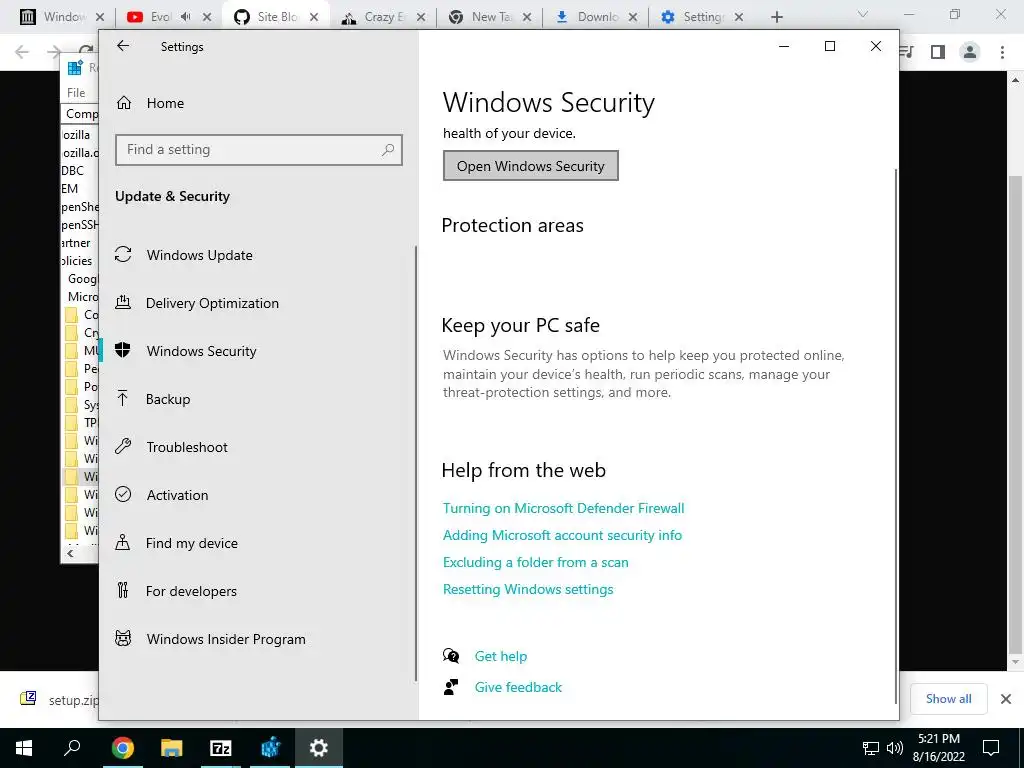Select Windows Security sidebar item
This screenshot has width=1024, height=768.
(185, 351)
